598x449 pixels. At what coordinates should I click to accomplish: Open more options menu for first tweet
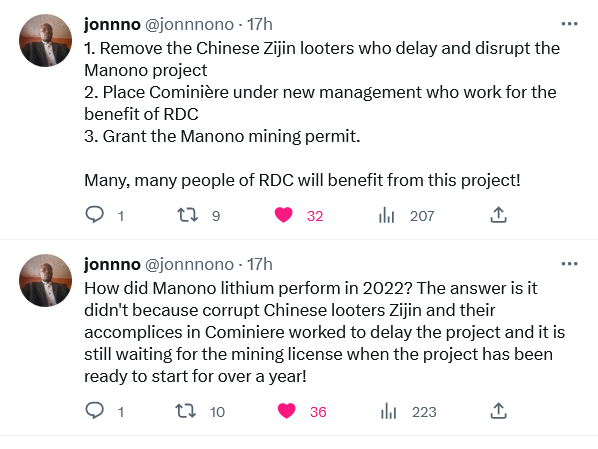(x=569, y=24)
